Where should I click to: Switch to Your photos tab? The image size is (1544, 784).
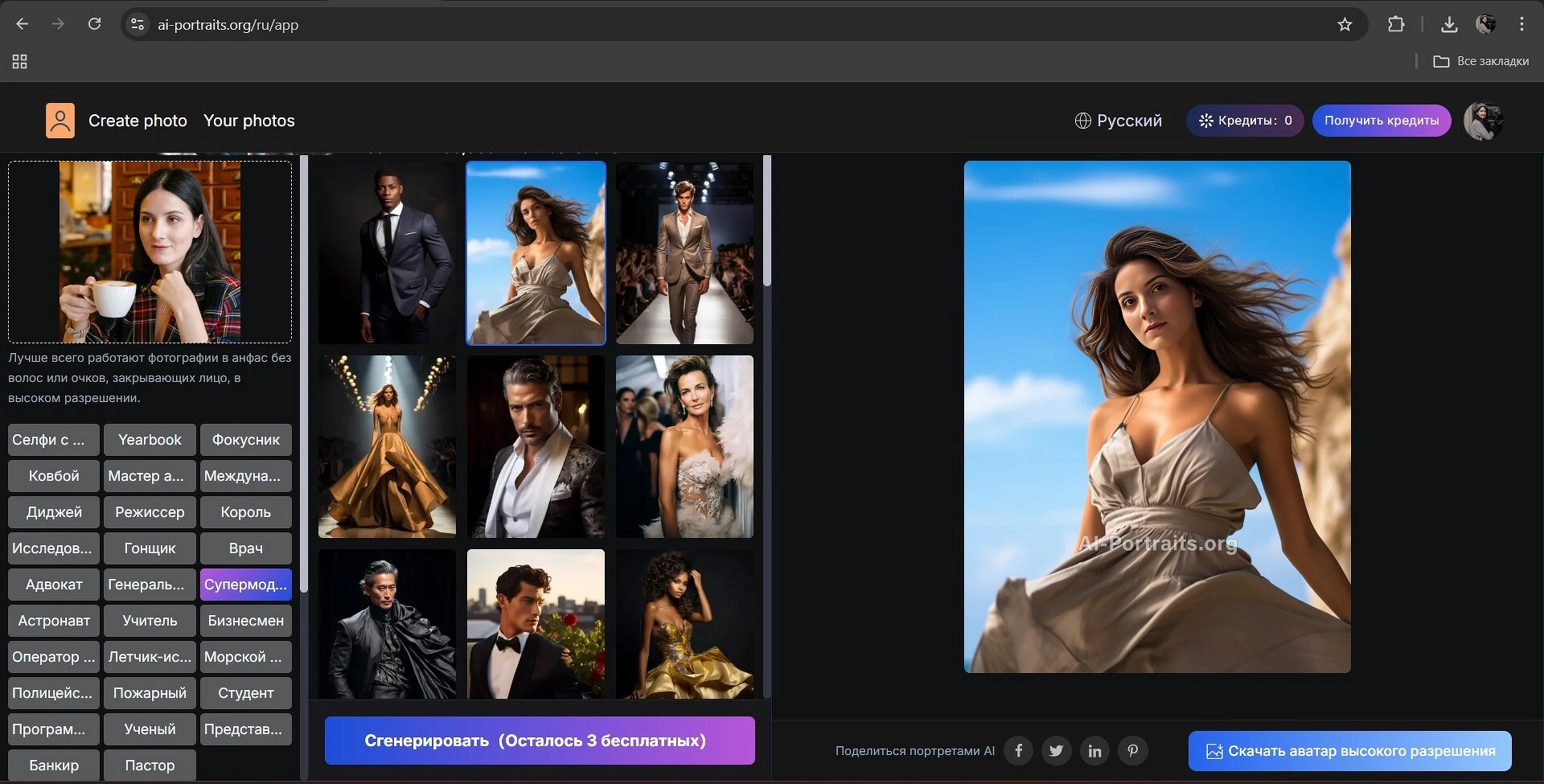(x=248, y=121)
